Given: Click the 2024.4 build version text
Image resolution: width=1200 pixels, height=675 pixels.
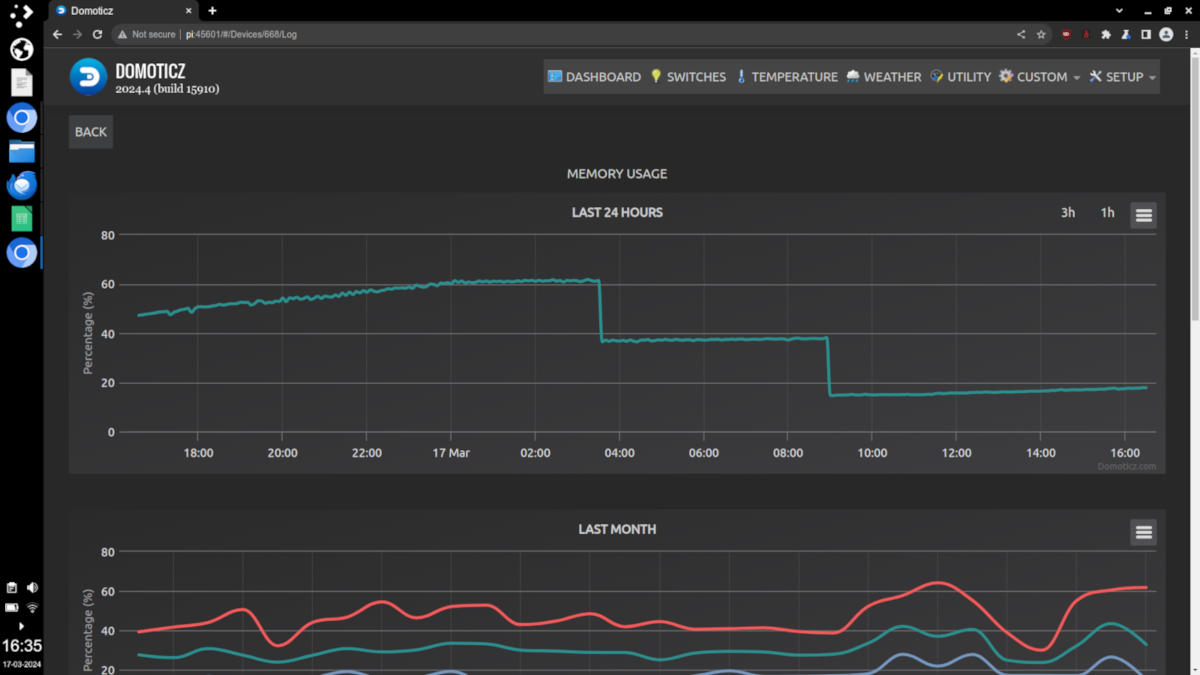Looking at the screenshot, I should [x=167, y=89].
